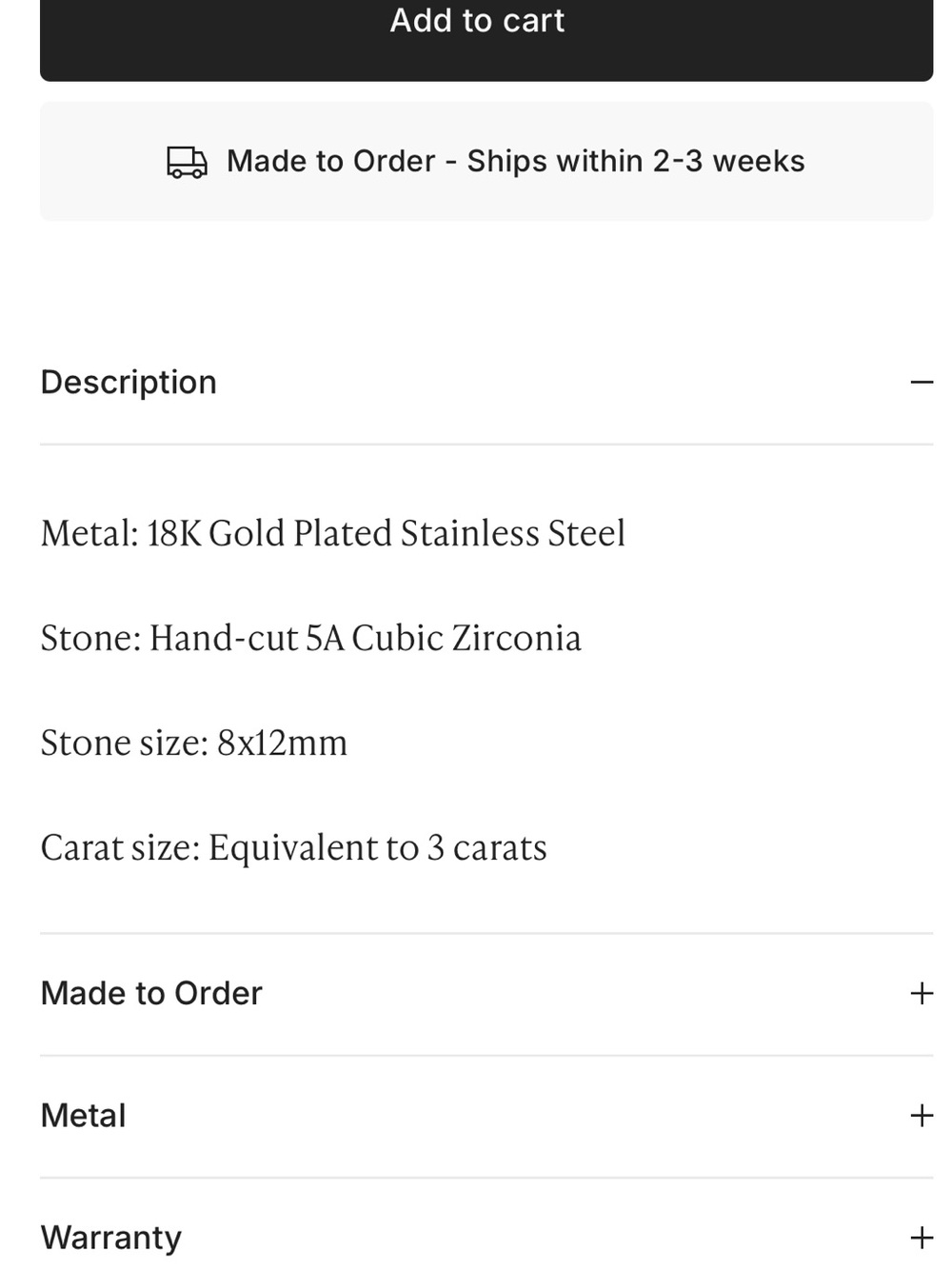
Task: Select the Stone: Hand-cut 5A Cubic Zirconia line
Action: pos(310,638)
